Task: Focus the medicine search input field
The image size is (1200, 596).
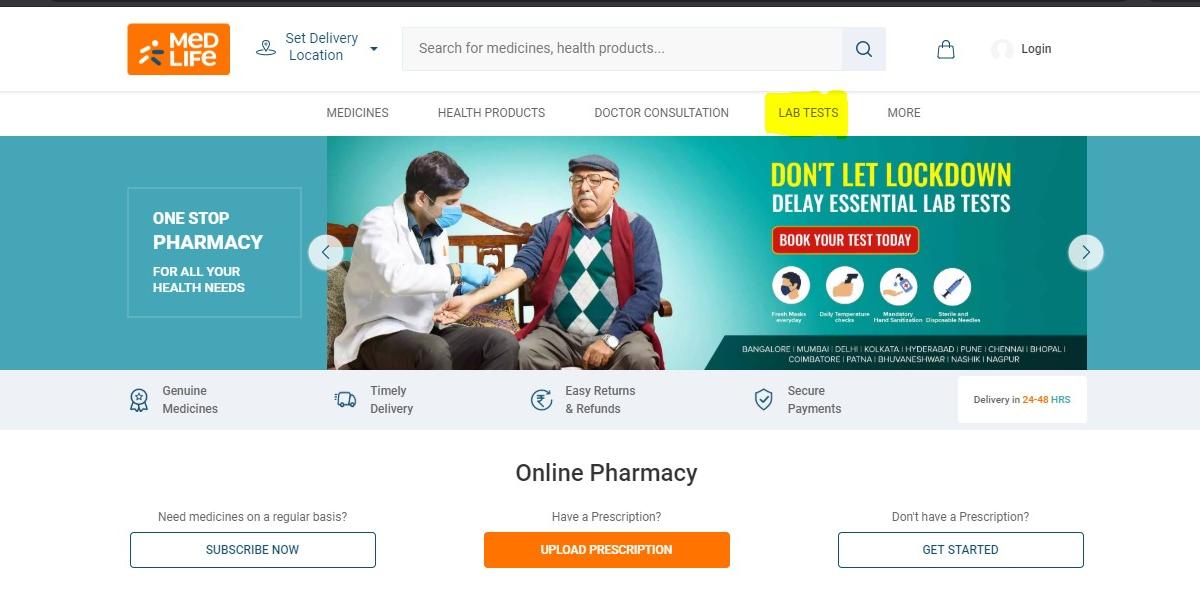Action: [622, 49]
